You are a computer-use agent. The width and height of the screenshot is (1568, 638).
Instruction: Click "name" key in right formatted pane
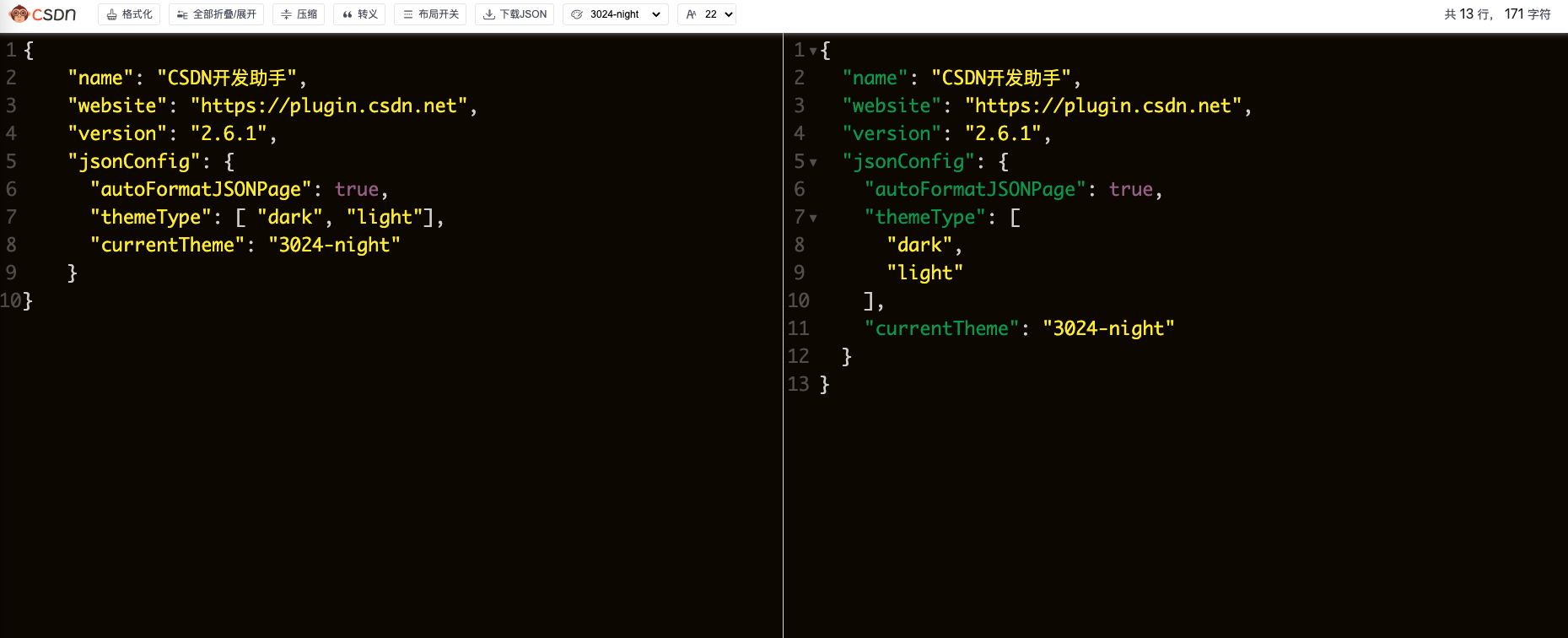[x=875, y=78]
